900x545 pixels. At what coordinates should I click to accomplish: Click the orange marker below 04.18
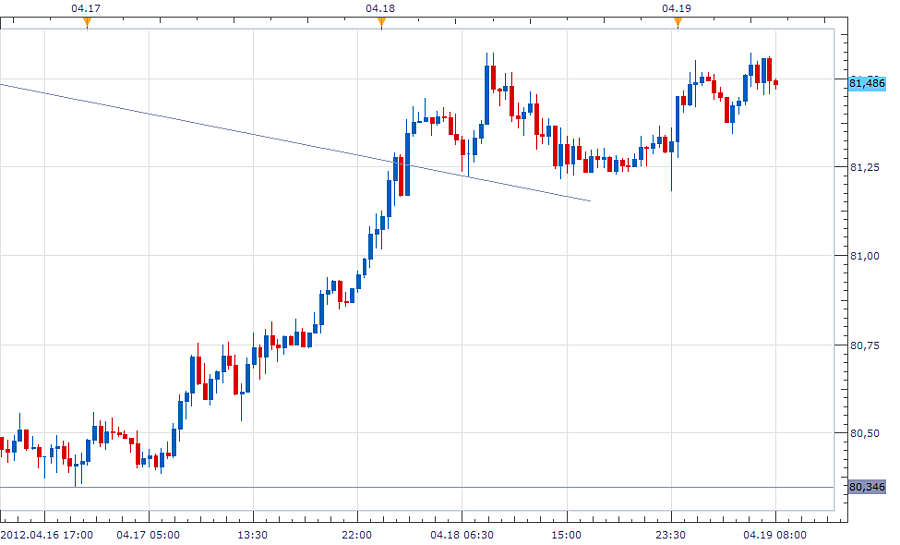[x=381, y=24]
